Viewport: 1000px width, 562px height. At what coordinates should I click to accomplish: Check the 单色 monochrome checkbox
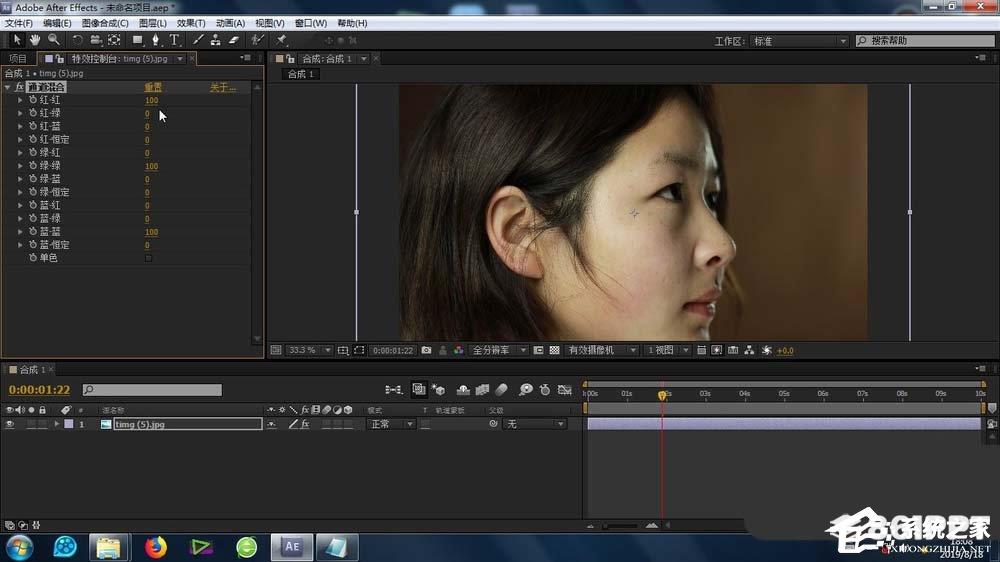coord(148,258)
